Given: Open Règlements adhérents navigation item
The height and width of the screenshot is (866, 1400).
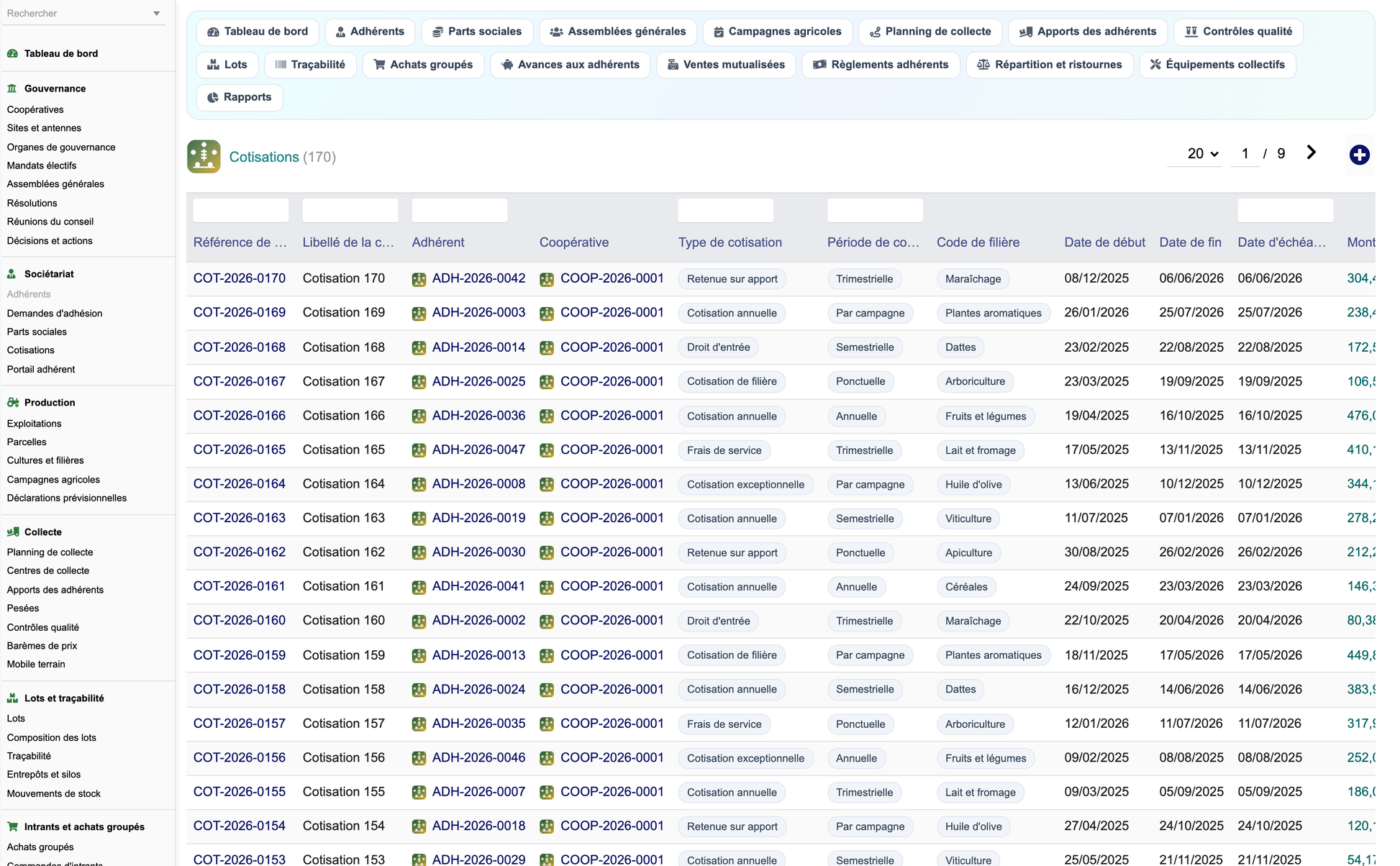Looking at the screenshot, I should [881, 65].
